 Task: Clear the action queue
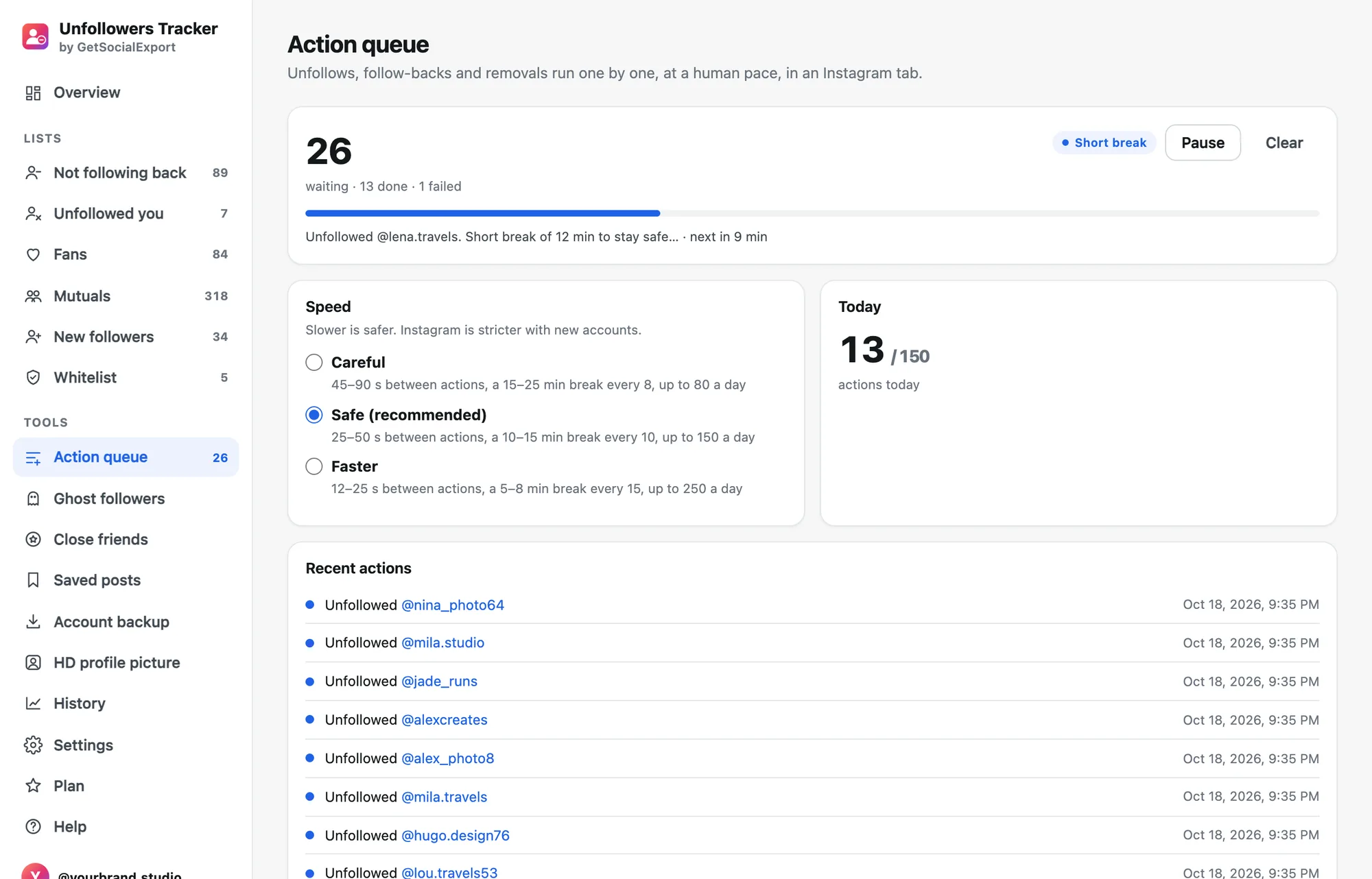(x=1284, y=143)
